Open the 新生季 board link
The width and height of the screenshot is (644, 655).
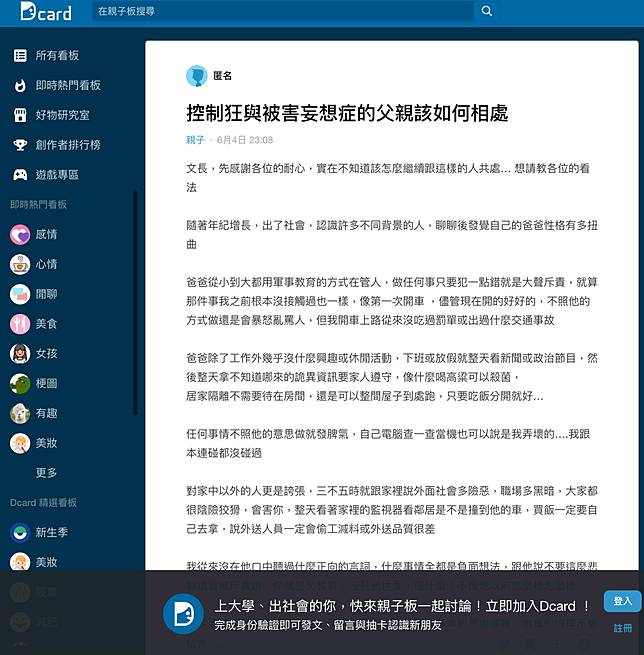point(52,533)
